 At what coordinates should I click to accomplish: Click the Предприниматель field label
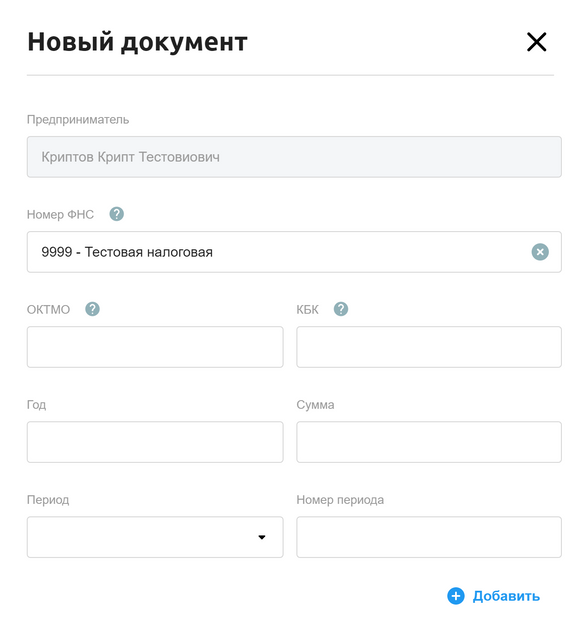[x=78, y=120]
